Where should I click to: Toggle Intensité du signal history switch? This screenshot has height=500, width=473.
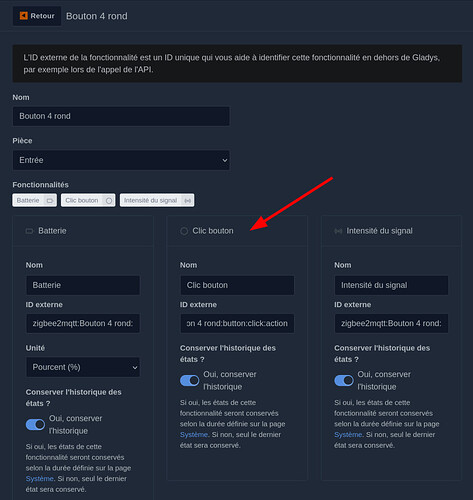pyautogui.click(x=344, y=380)
